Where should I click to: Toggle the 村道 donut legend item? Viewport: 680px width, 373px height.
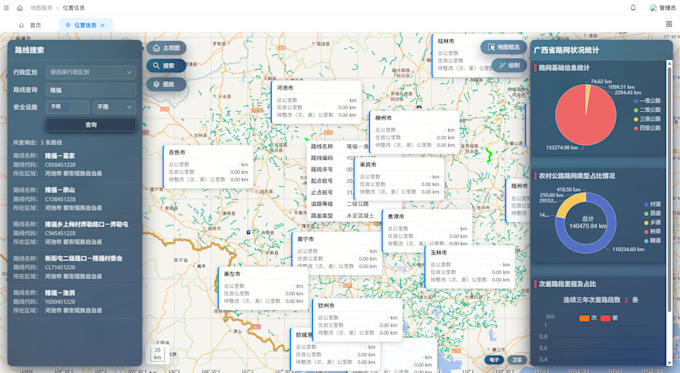652,204
